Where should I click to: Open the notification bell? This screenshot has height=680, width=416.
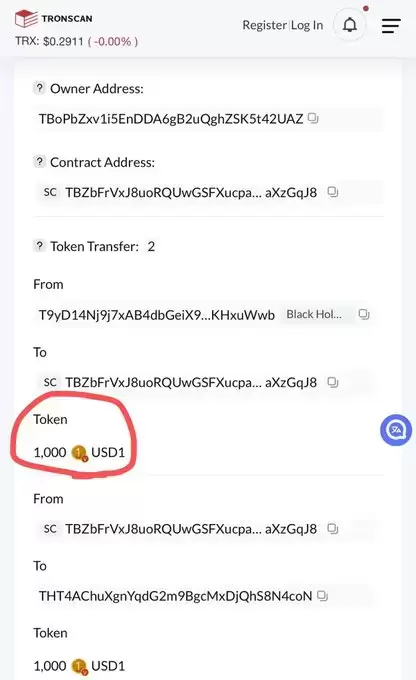coord(350,25)
